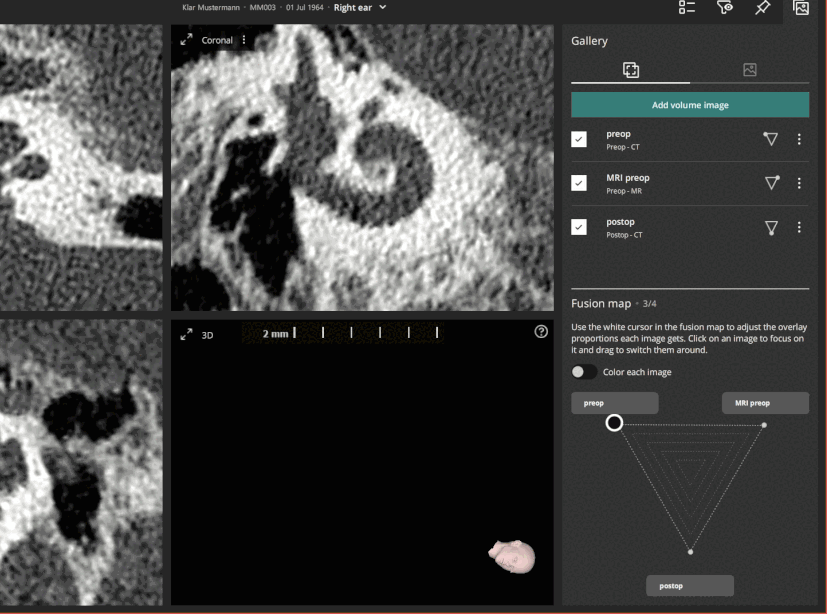The width and height of the screenshot is (827, 614).
Task: Open more options for preop volume
Action: [799, 139]
